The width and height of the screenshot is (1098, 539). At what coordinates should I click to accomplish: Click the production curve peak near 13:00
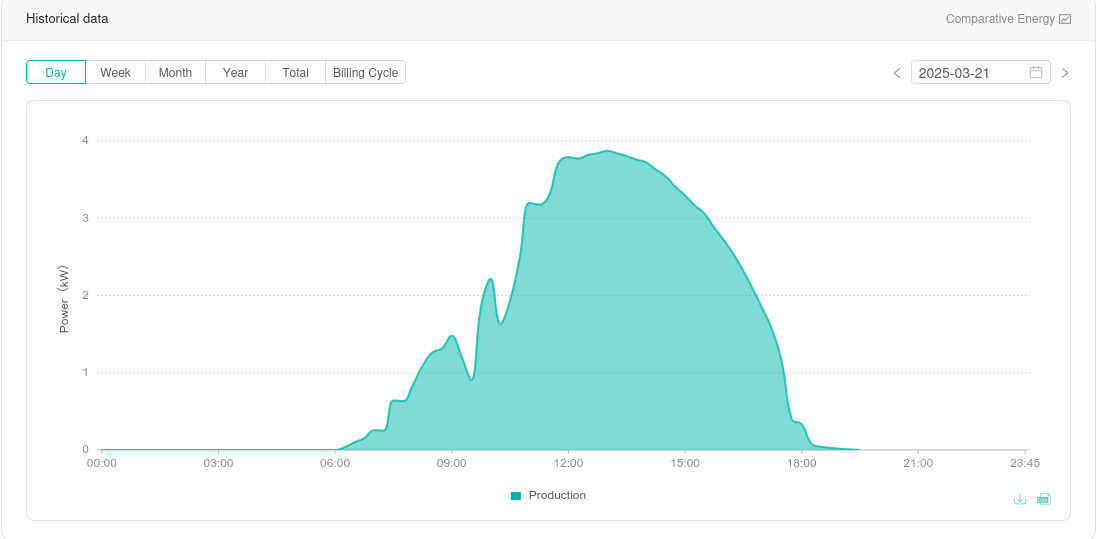[607, 152]
